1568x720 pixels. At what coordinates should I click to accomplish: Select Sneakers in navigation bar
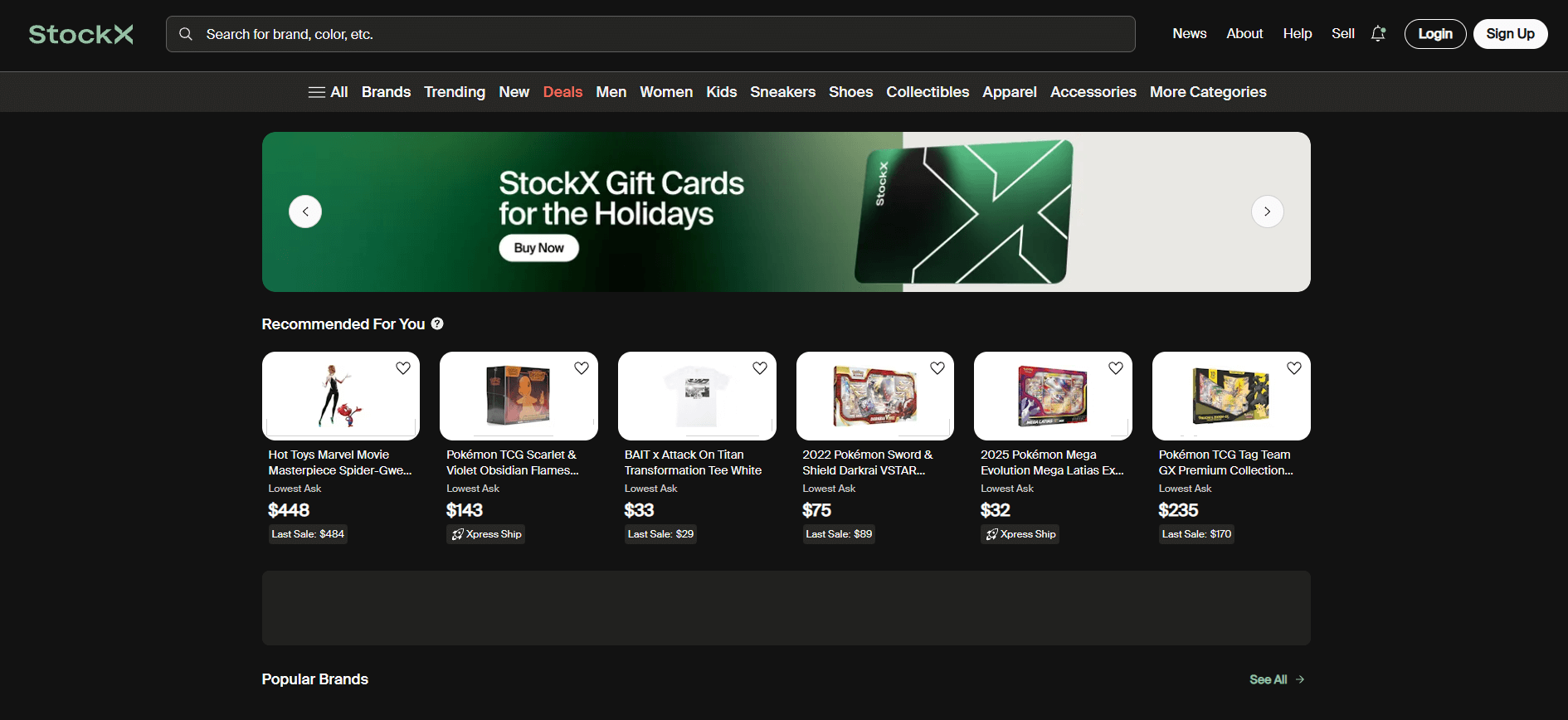click(x=782, y=92)
